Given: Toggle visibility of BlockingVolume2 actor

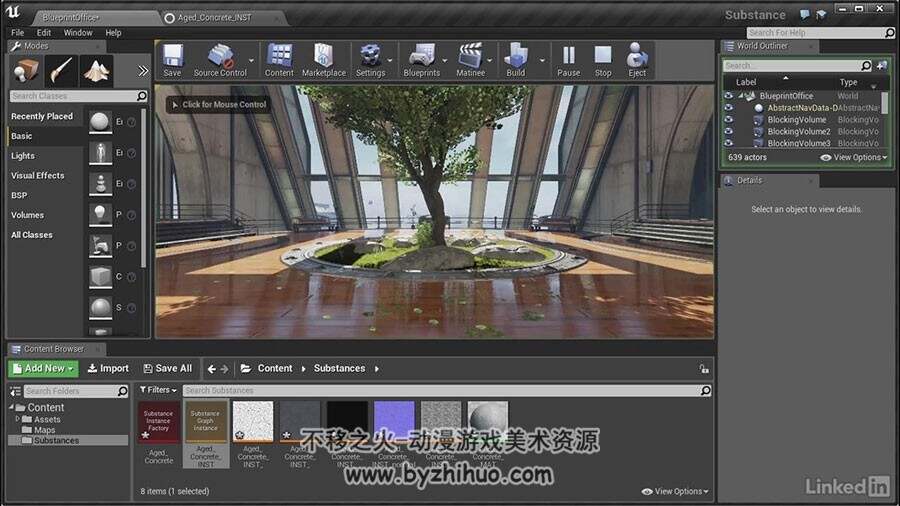Looking at the screenshot, I should (728, 131).
